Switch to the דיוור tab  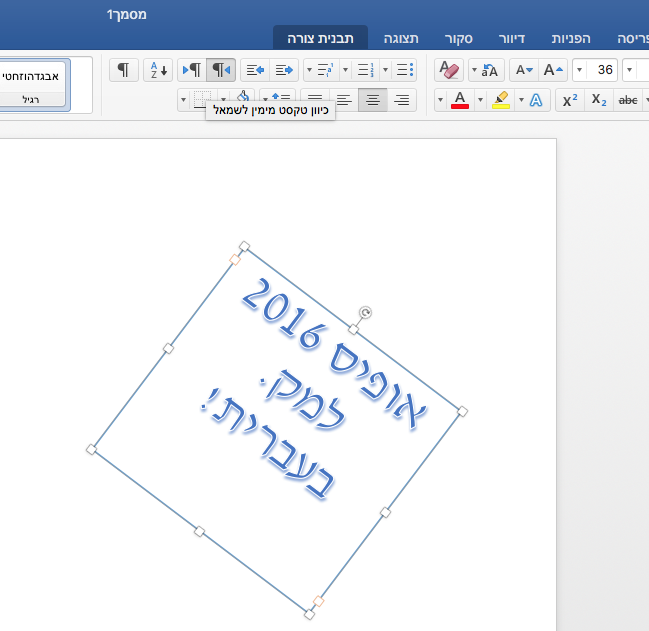coord(512,38)
